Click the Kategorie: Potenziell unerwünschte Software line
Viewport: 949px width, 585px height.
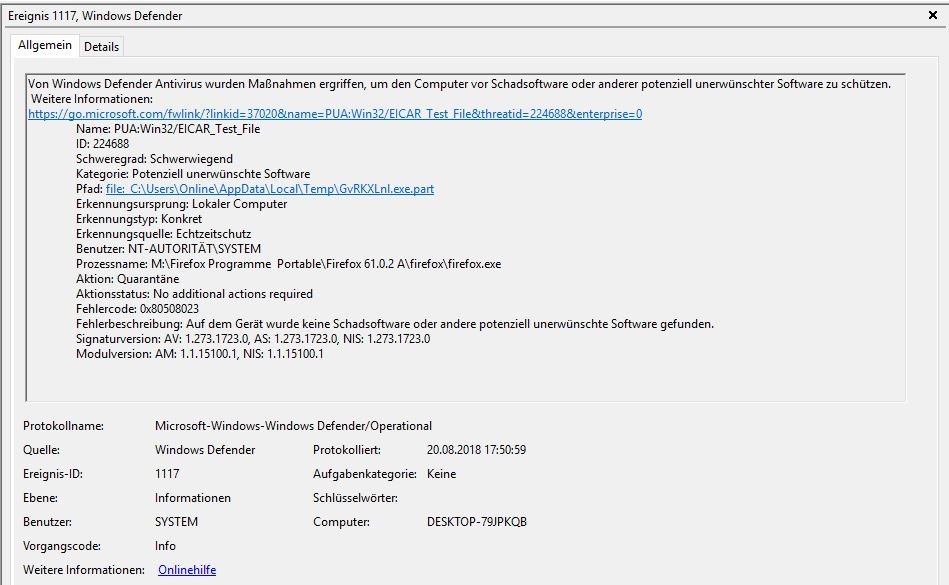click(x=193, y=174)
